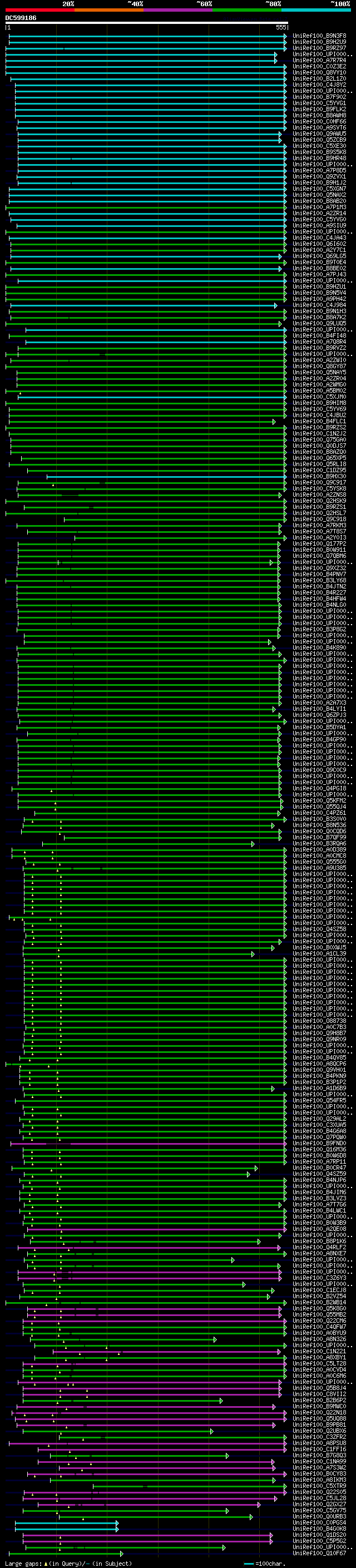This screenshot has height=1568, width=356.
Task: Select label UniRef100_C5XTR9
Action: click(x=319, y=1485)
